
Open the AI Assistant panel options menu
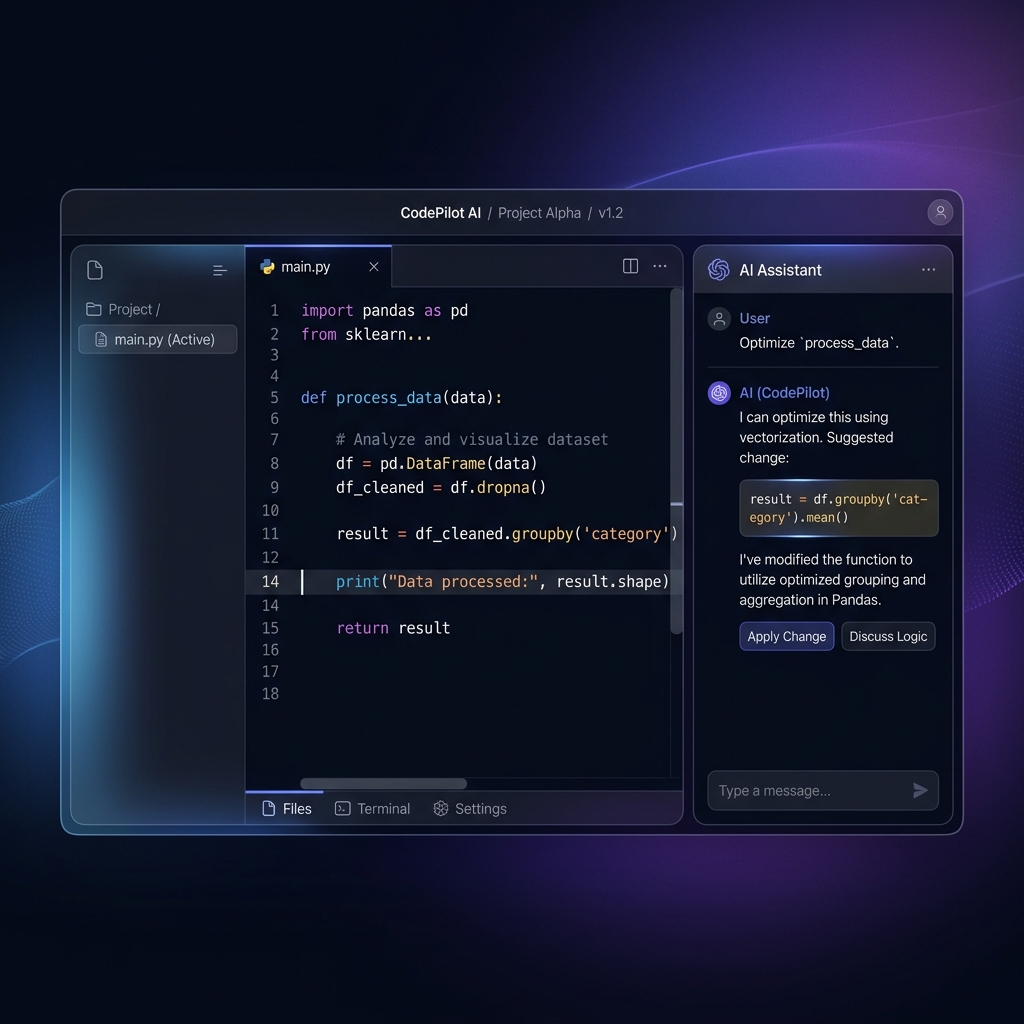928,270
